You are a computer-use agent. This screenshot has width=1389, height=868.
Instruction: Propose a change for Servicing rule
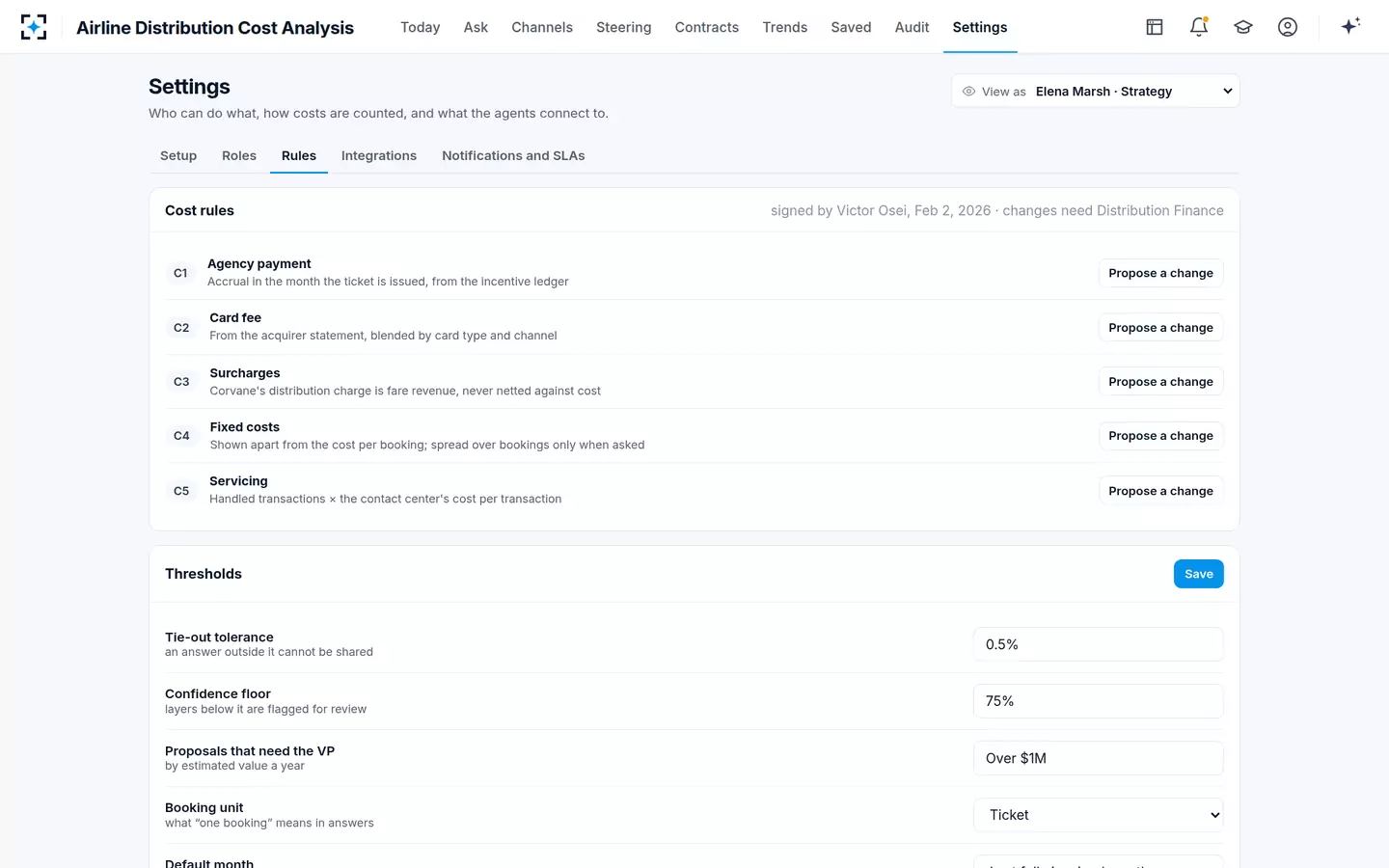(x=1161, y=491)
